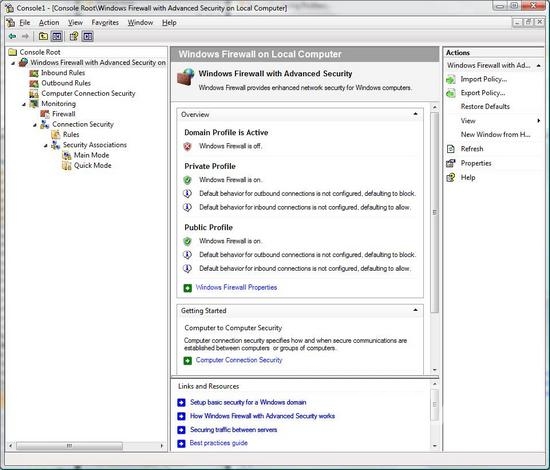550x470 pixels.
Task: Click 'Public Profile' heading
Action: (x=208, y=228)
